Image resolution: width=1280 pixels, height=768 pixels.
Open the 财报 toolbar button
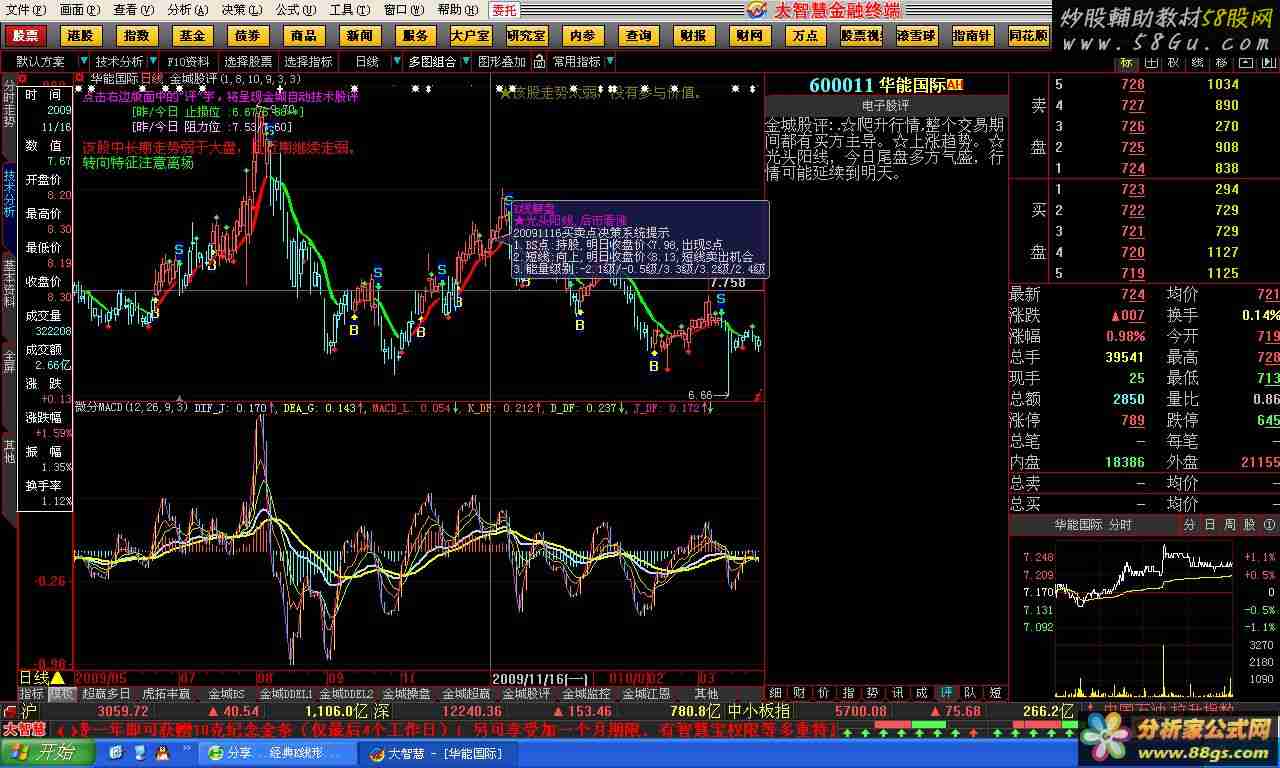(x=692, y=36)
